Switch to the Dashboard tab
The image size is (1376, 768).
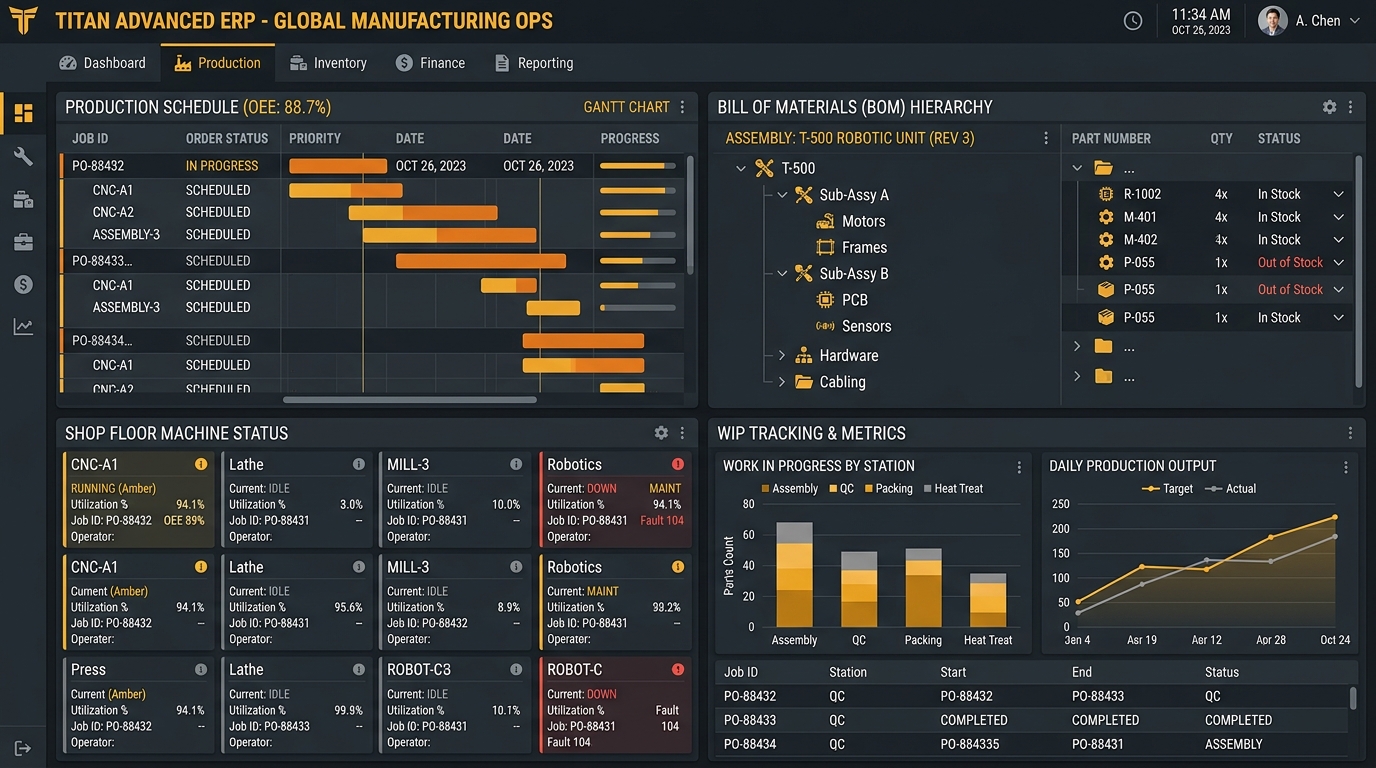click(103, 63)
